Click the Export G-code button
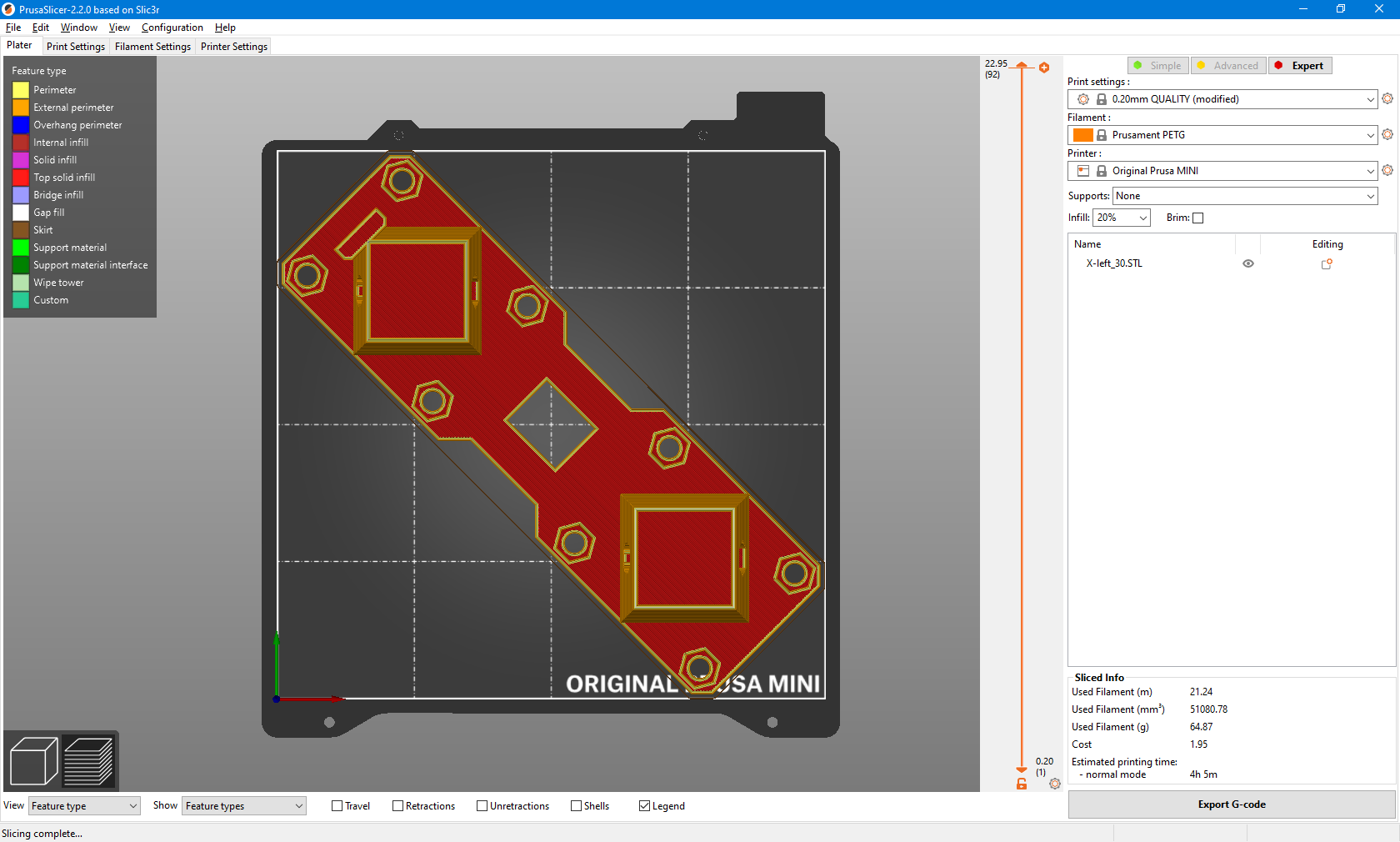Viewport: 1400px width, 842px height. click(1232, 804)
